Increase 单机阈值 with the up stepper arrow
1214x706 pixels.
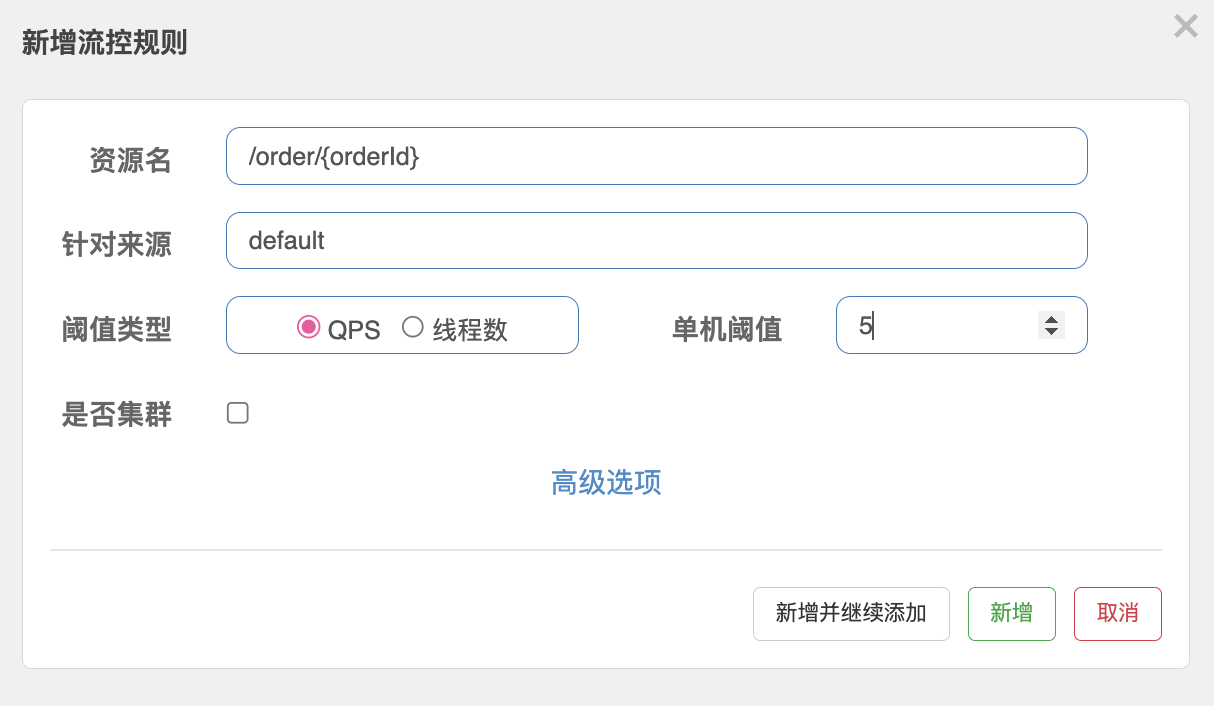click(1051, 319)
